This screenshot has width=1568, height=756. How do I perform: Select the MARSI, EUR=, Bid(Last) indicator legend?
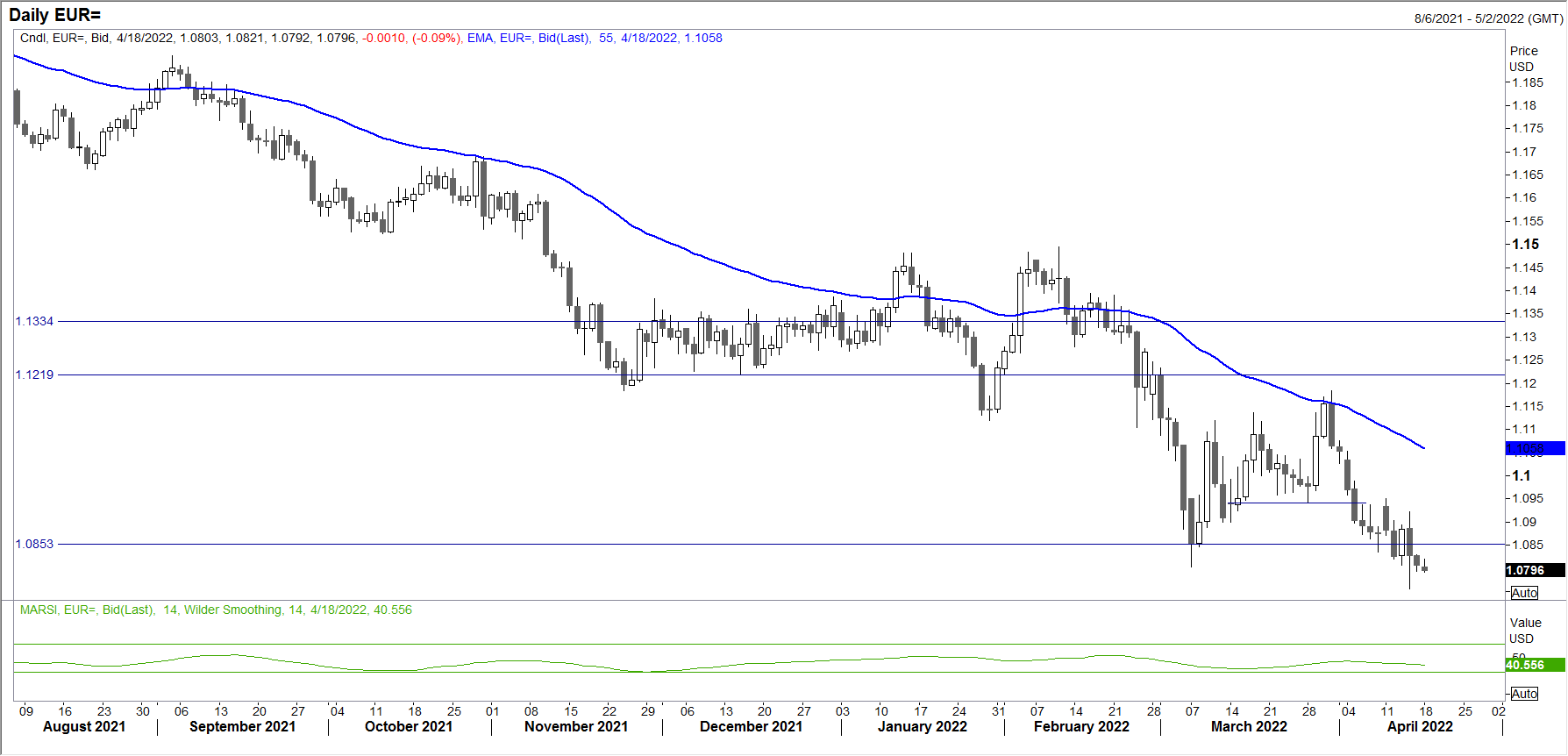[x=87, y=610]
